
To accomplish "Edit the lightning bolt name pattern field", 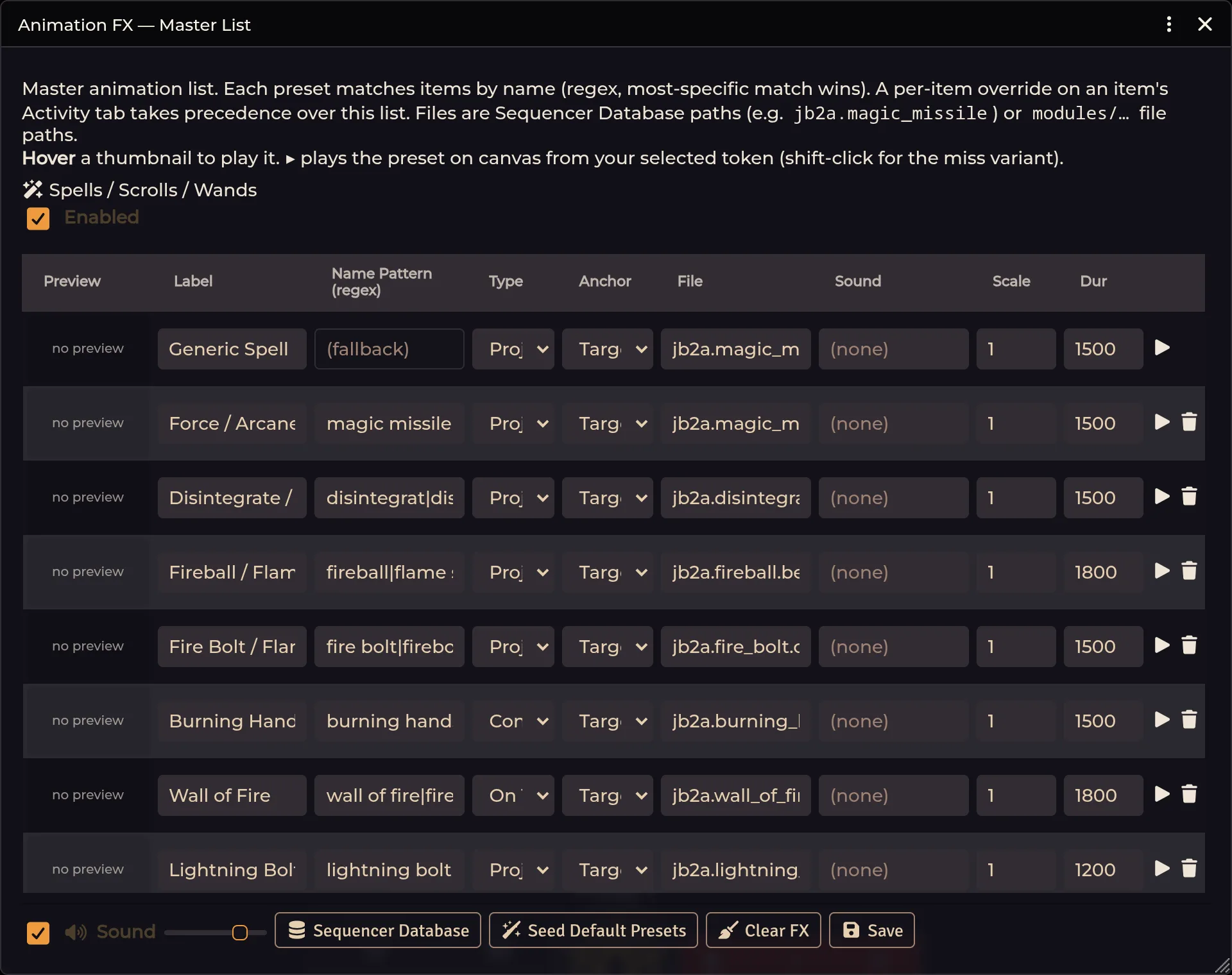I will click(389, 870).
